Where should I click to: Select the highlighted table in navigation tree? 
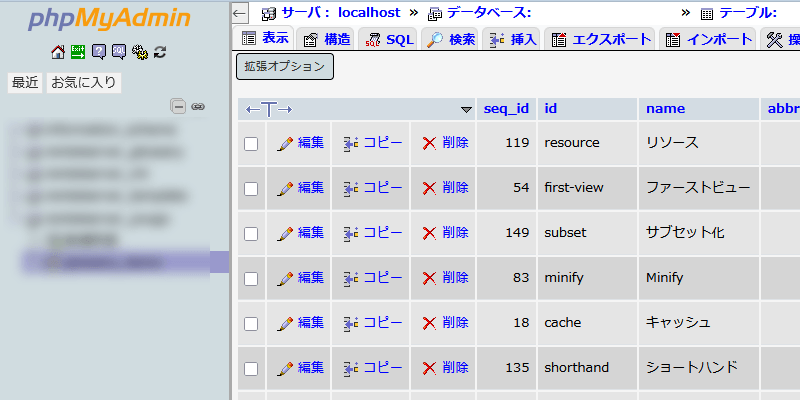[125, 262]
